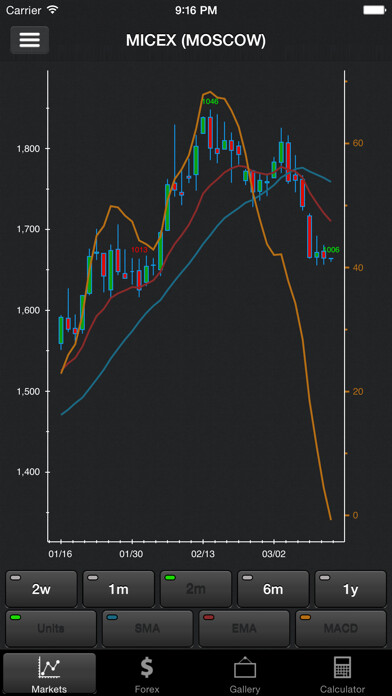Open the Markets tab
Viewport: 392px width, 696px height.
click(49, 674)
